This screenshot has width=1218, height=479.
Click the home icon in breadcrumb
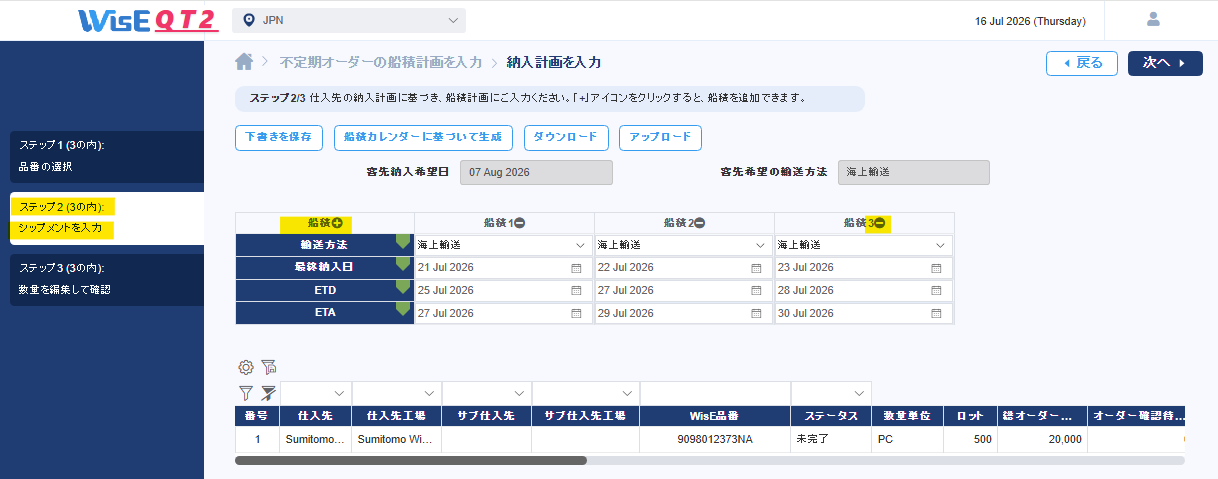click(244, 62)
